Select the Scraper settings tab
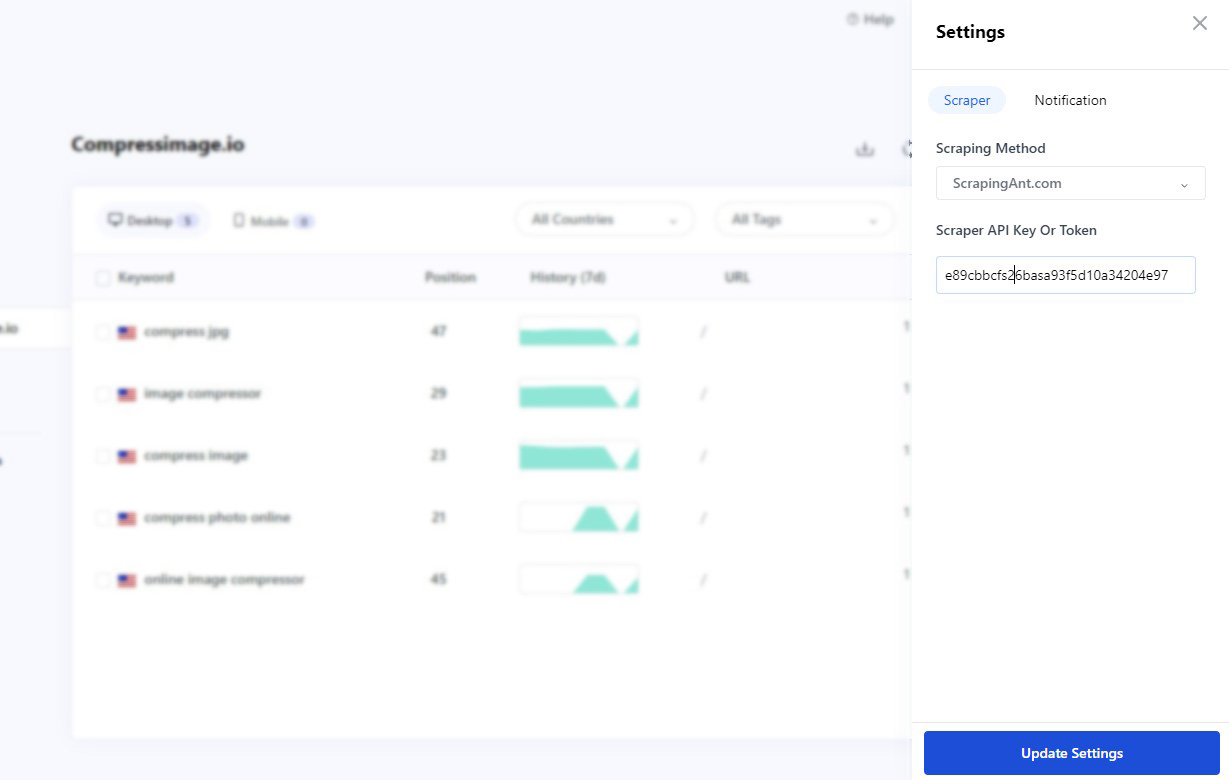Screen dimensions: 1229x780 point(966,100)
